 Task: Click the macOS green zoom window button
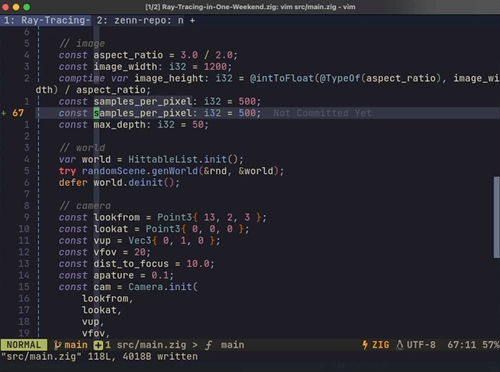tap(27, 7)
